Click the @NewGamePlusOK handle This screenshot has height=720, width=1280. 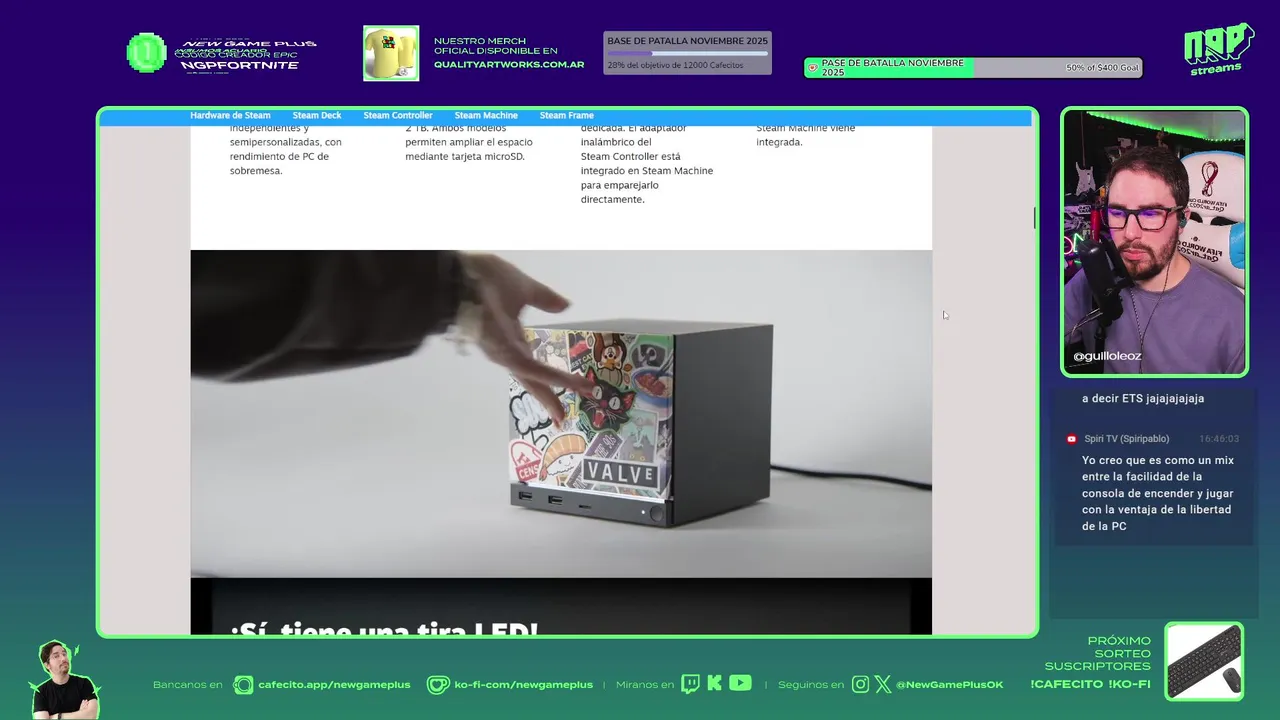point(949,685)
